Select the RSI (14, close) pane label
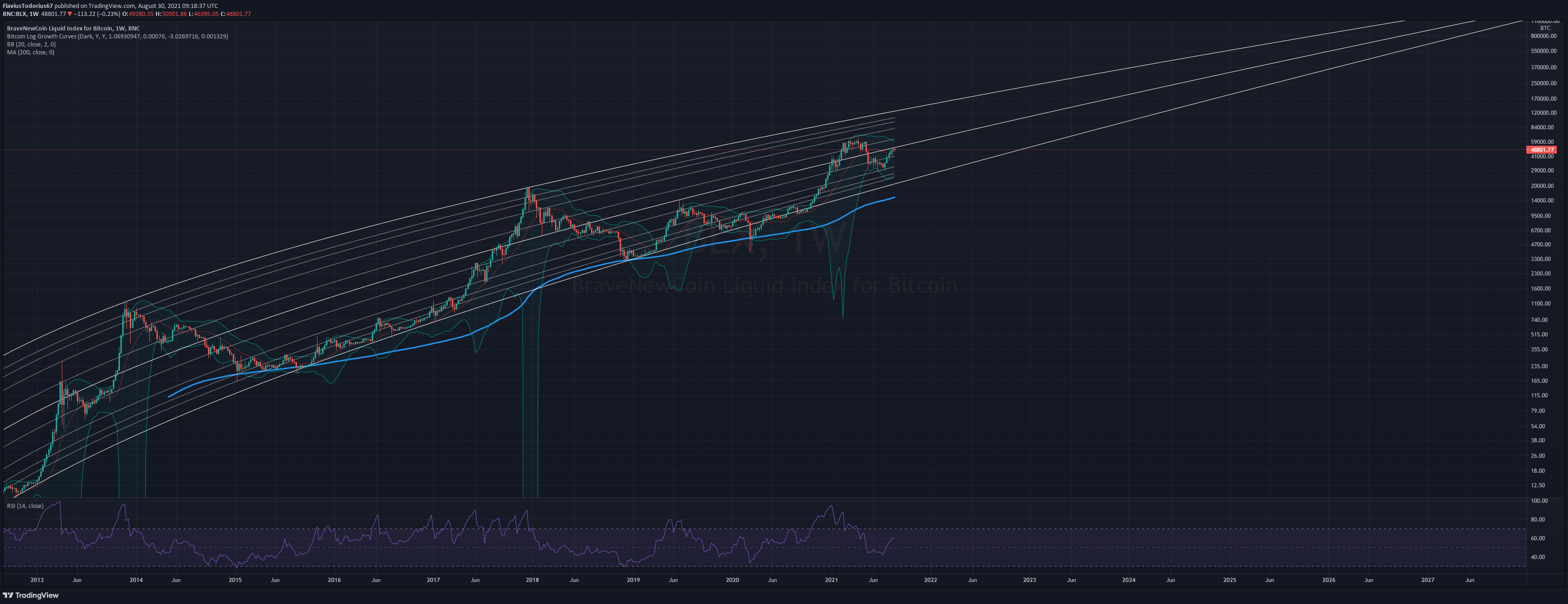 coord(25,506)
